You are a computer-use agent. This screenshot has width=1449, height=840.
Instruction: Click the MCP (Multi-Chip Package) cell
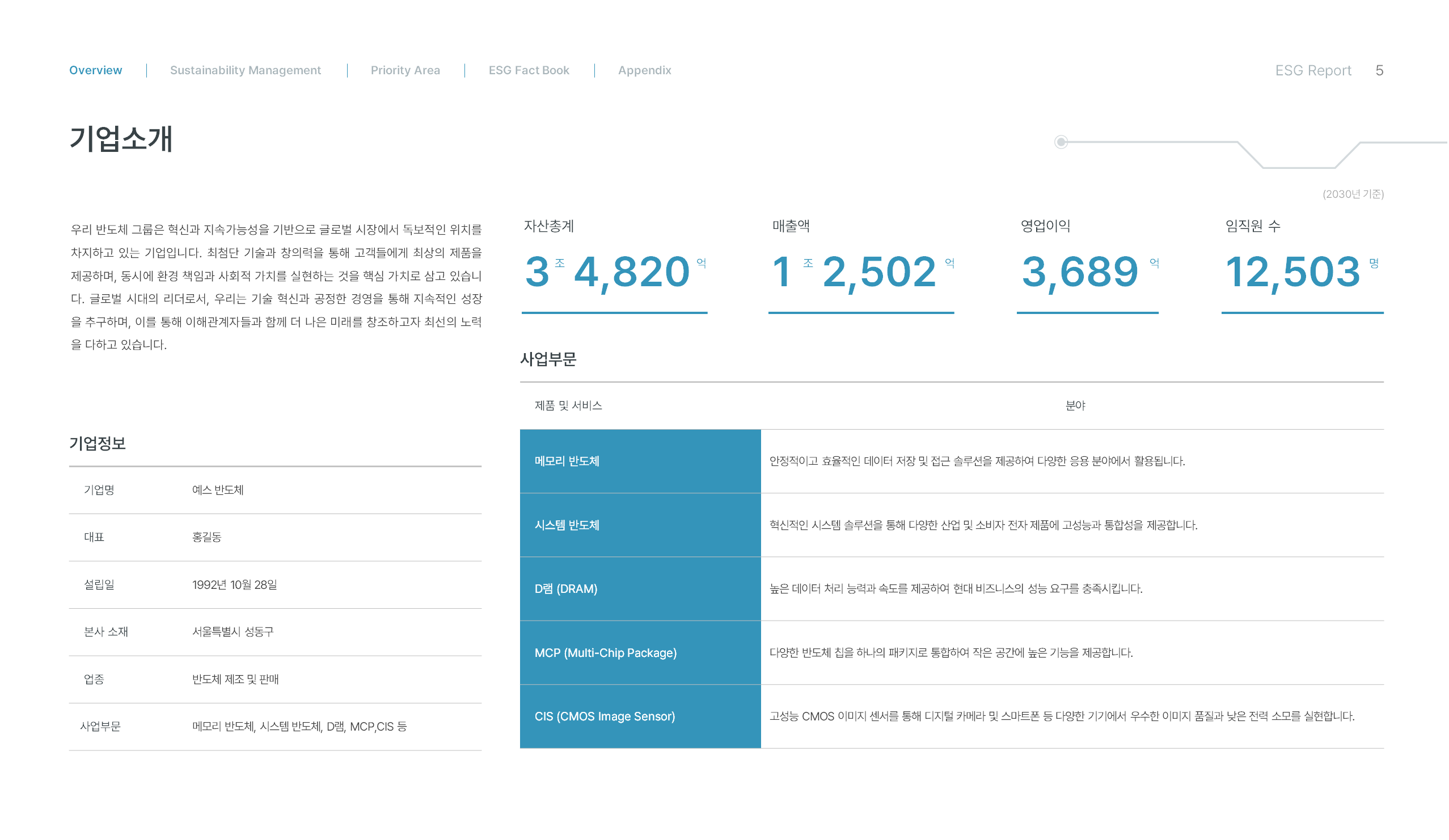pyautogui.click(x=640, y=653)
